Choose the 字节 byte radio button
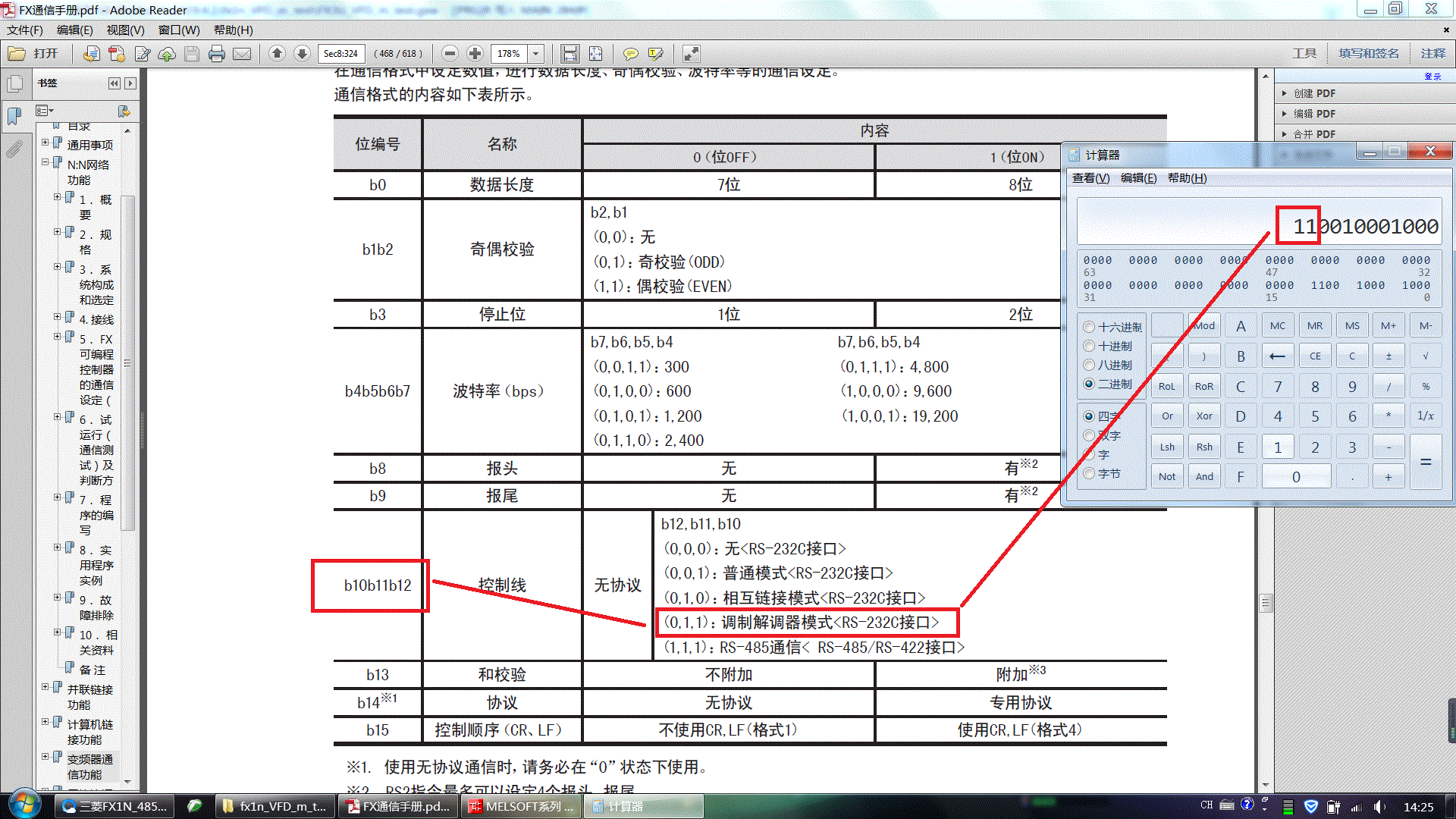The height and width of the screenshot is (819, 1456). pos(1089,473)
